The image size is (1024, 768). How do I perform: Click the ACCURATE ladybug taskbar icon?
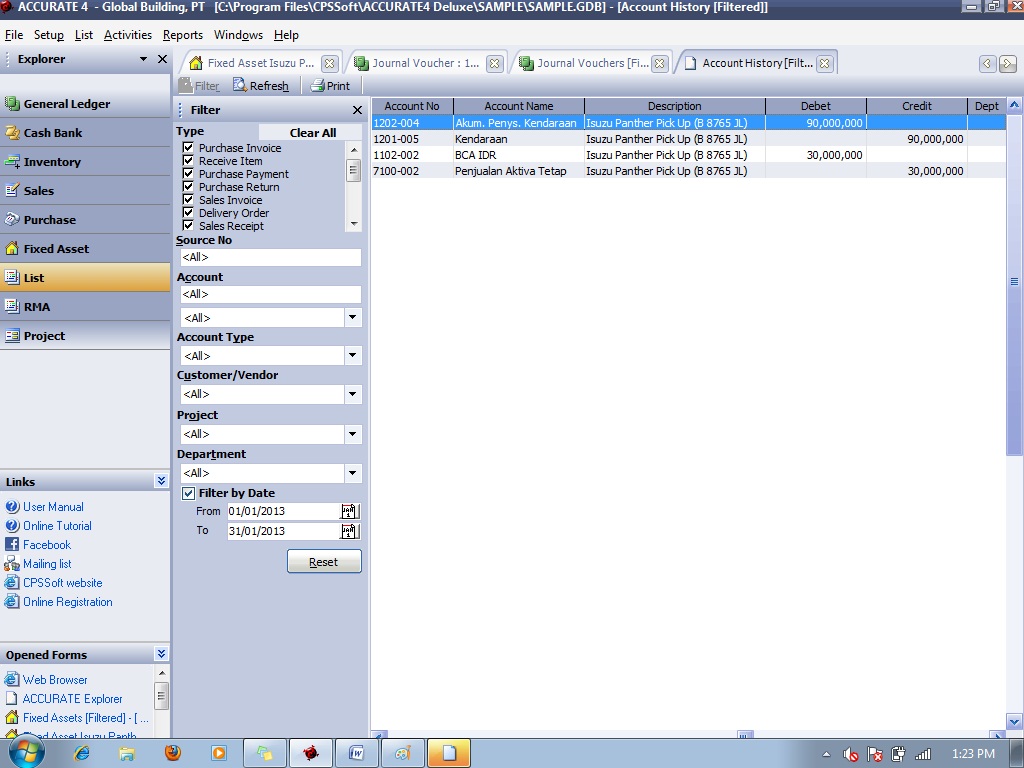[311, 754]
